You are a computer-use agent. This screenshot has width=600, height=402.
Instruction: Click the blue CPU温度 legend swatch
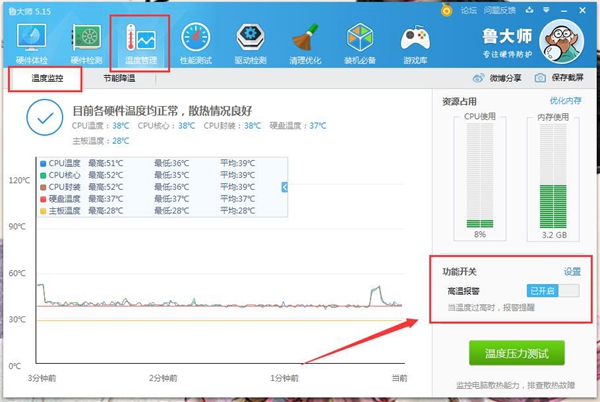[x=43, y=164]
